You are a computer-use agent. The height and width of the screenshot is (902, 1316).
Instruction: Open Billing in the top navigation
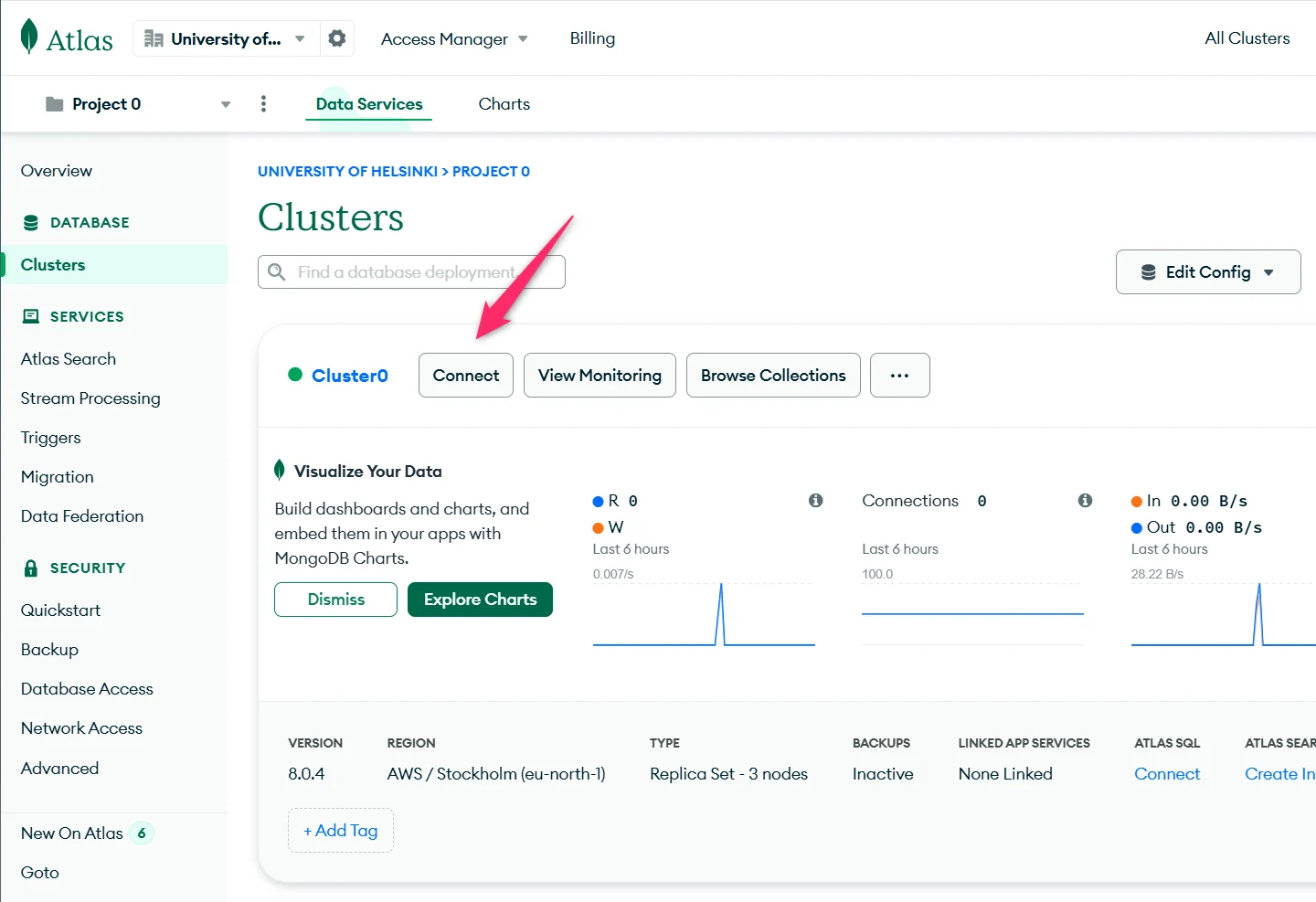point(592,38)
